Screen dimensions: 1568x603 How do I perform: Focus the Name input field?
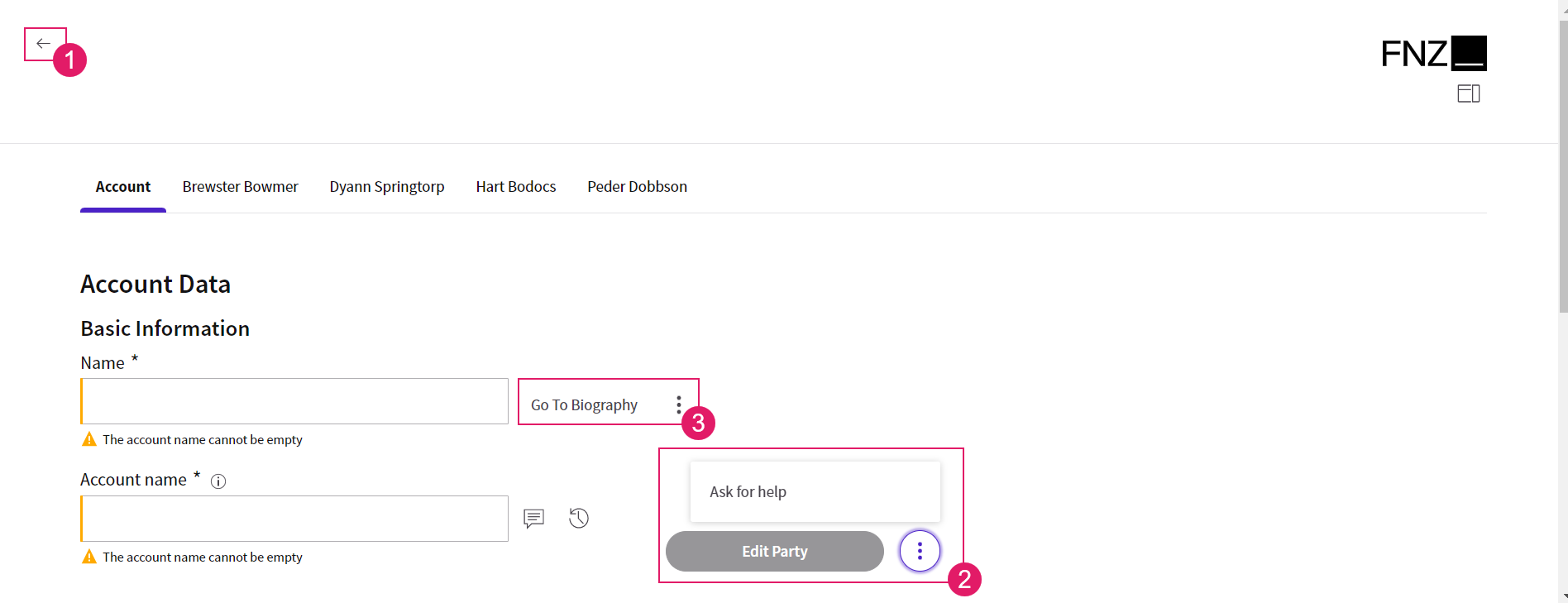tap(294, 401)
